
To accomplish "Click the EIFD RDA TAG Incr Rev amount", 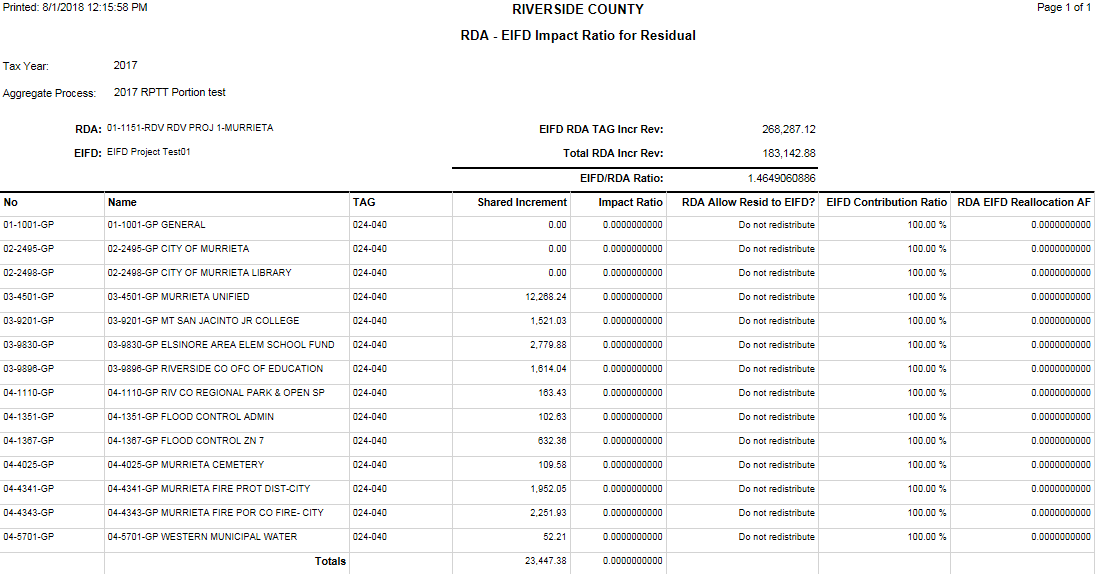I will pos(789,129).
